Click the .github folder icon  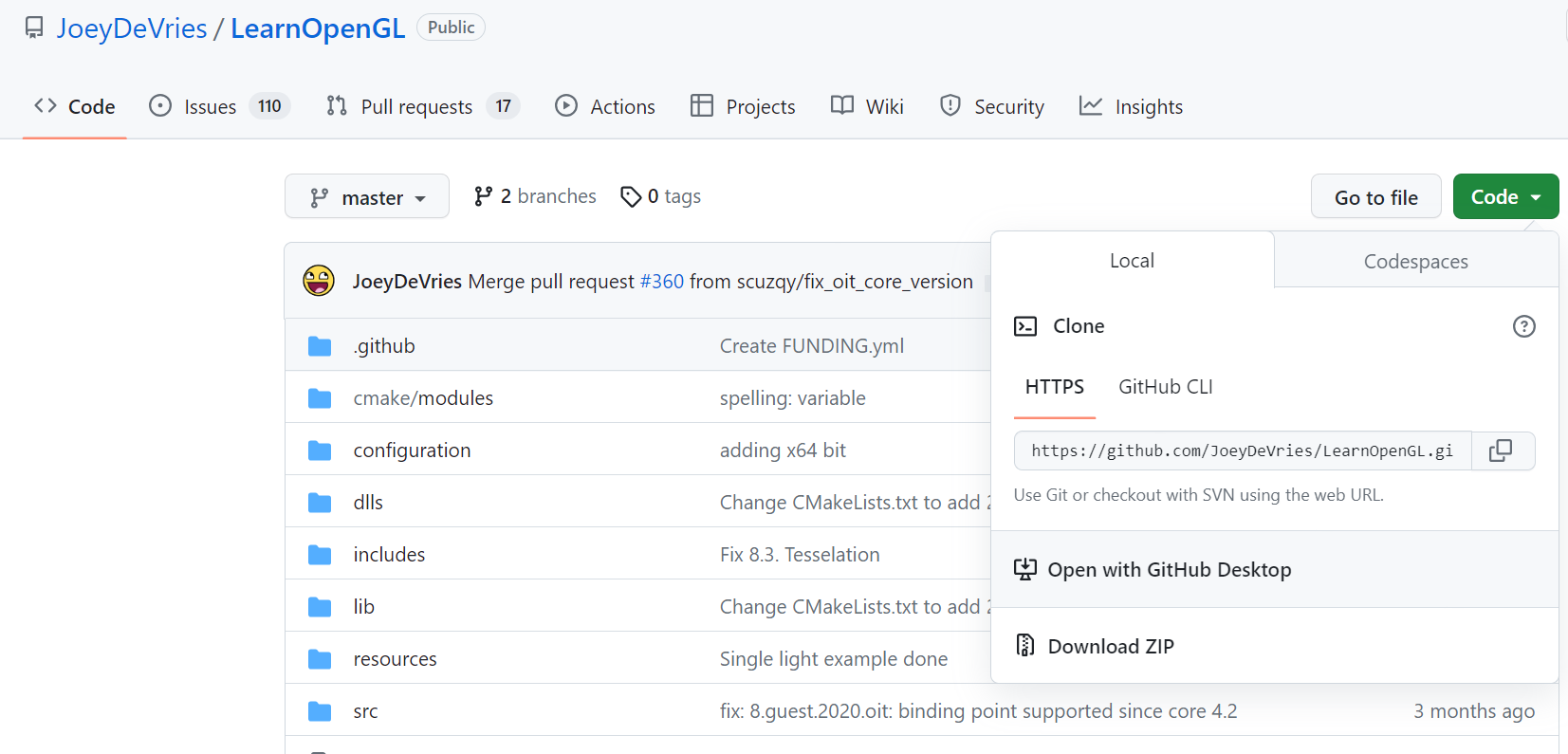pos(320,346)
